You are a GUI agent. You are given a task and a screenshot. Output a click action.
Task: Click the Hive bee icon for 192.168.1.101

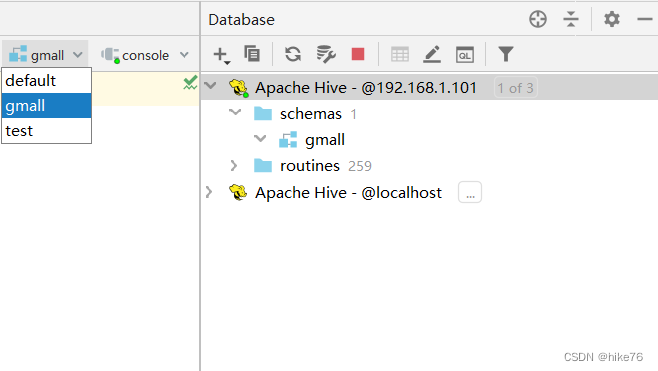tap(239, 88)
